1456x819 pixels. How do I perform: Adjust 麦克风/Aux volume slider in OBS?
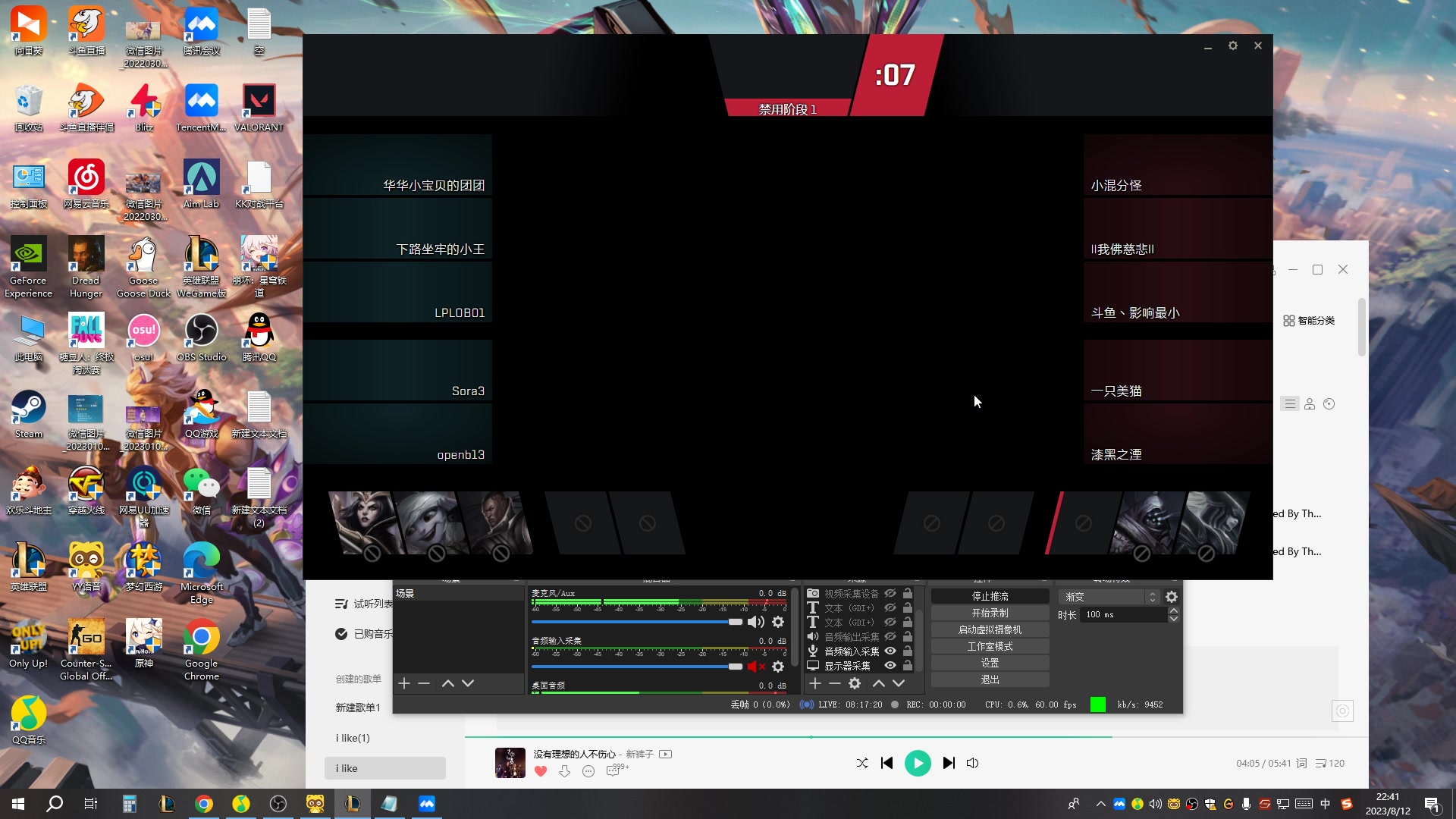pyautogui.click(x=637, y=622)
